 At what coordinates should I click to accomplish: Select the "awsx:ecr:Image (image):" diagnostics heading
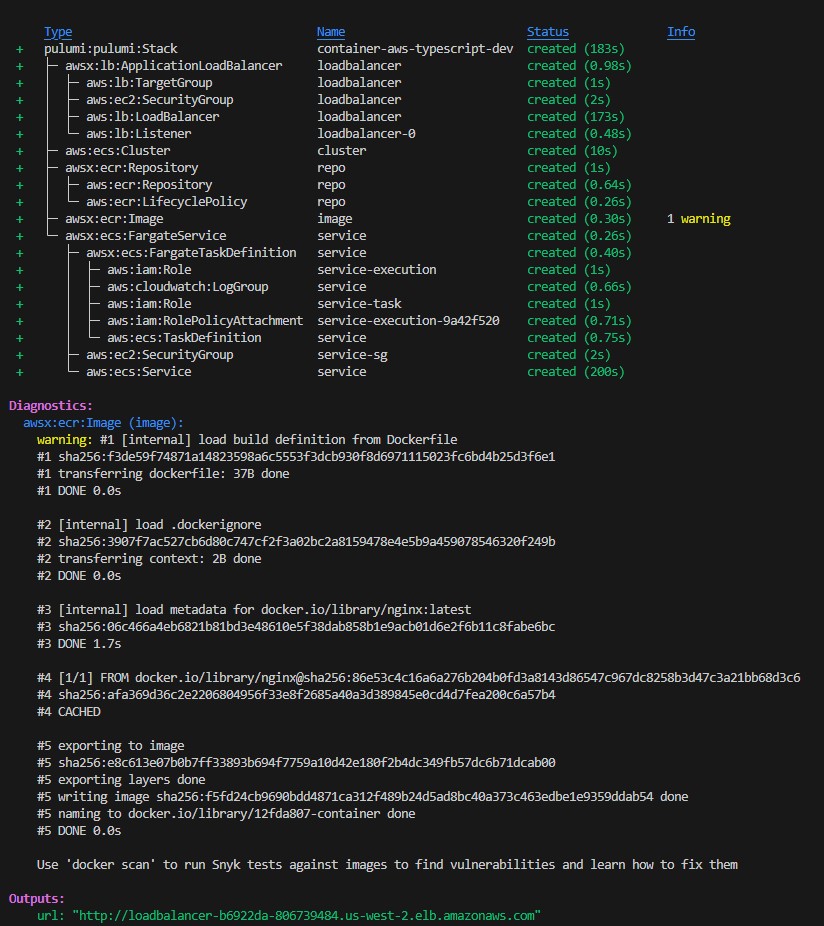[x=103, y=423]
